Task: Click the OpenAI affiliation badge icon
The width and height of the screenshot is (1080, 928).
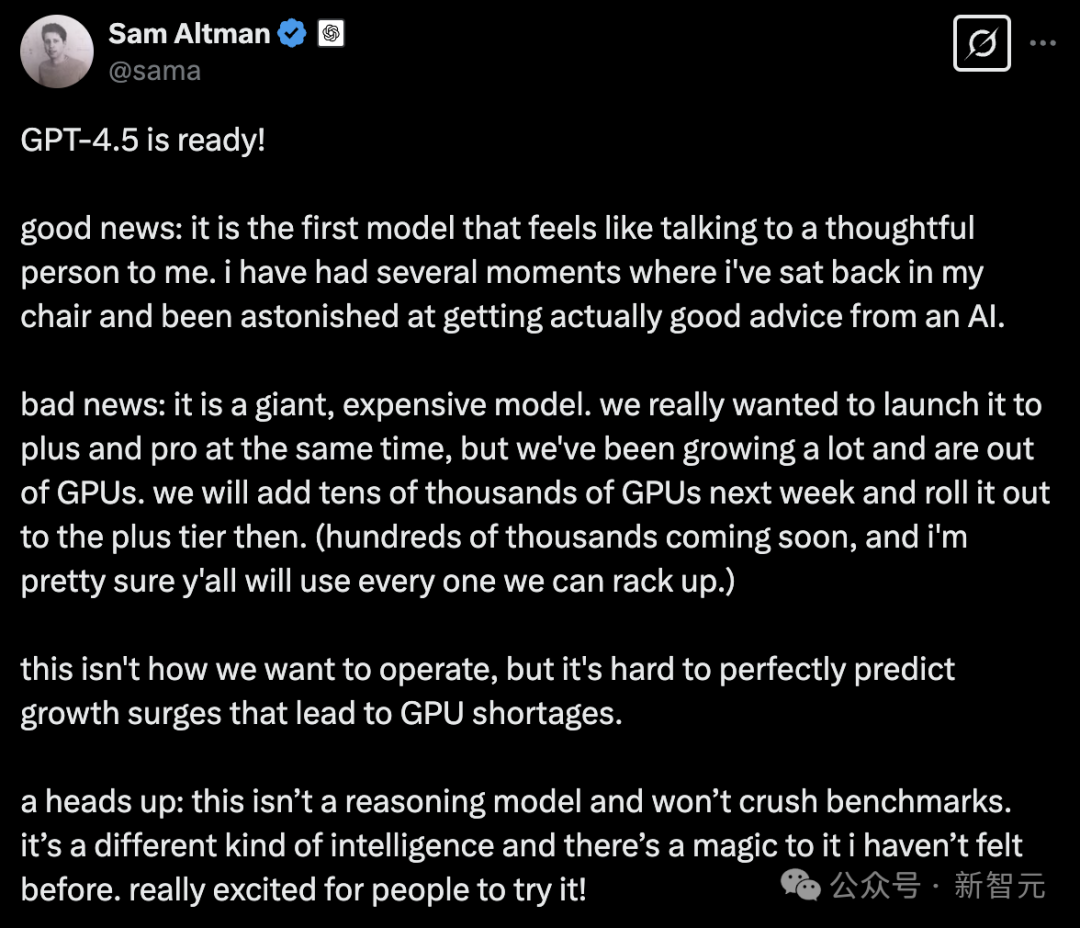Action: (x=331, y=33)
